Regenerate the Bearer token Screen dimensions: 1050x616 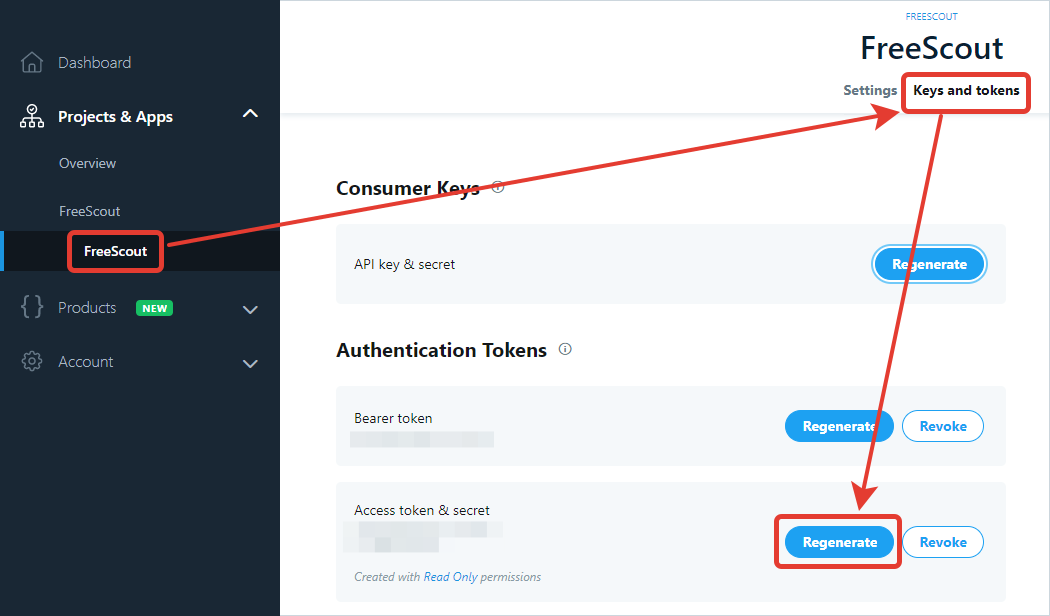tap(839, 426)
